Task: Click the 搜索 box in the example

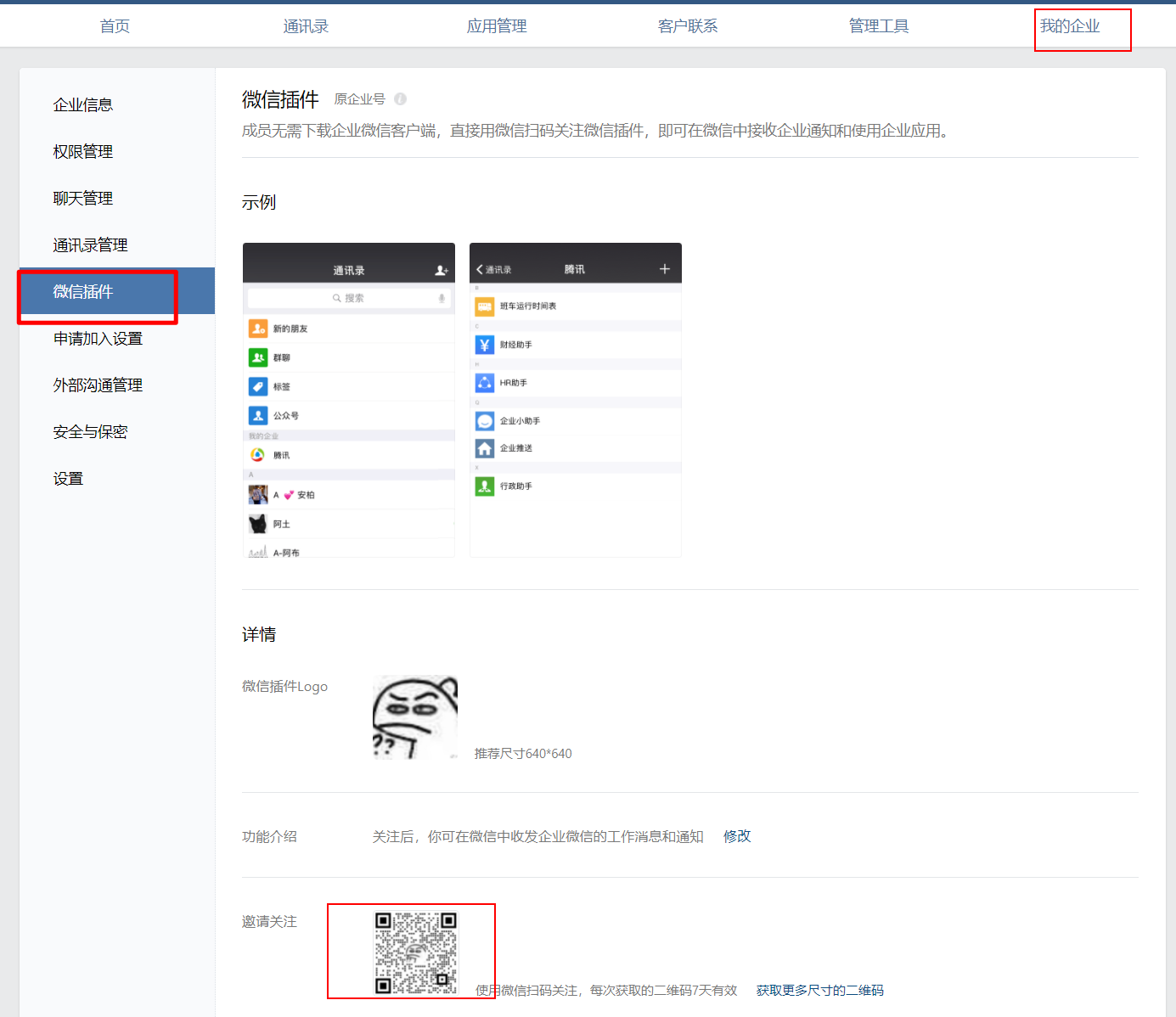Action: (x=349, y=298)
